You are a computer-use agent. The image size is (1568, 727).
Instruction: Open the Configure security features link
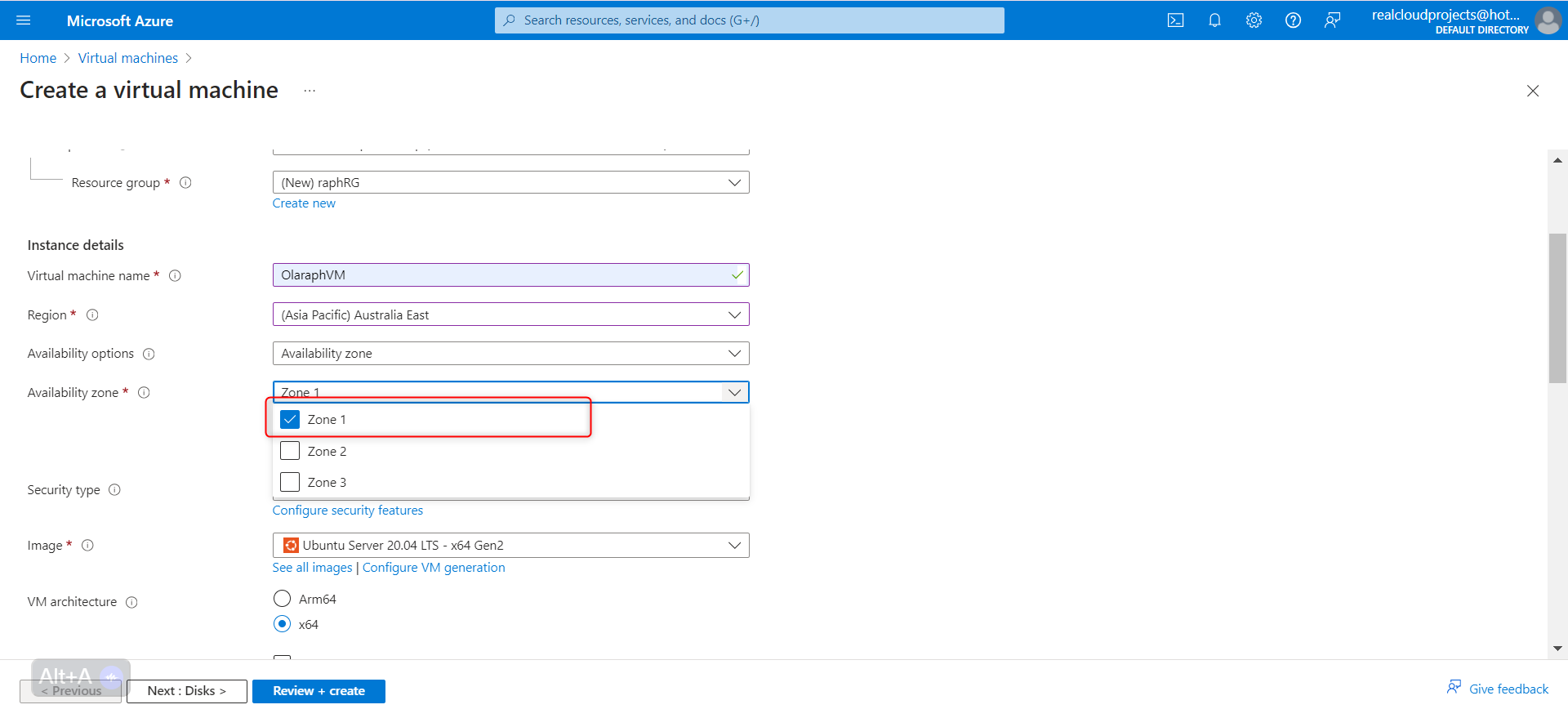[x=348, y=511]
